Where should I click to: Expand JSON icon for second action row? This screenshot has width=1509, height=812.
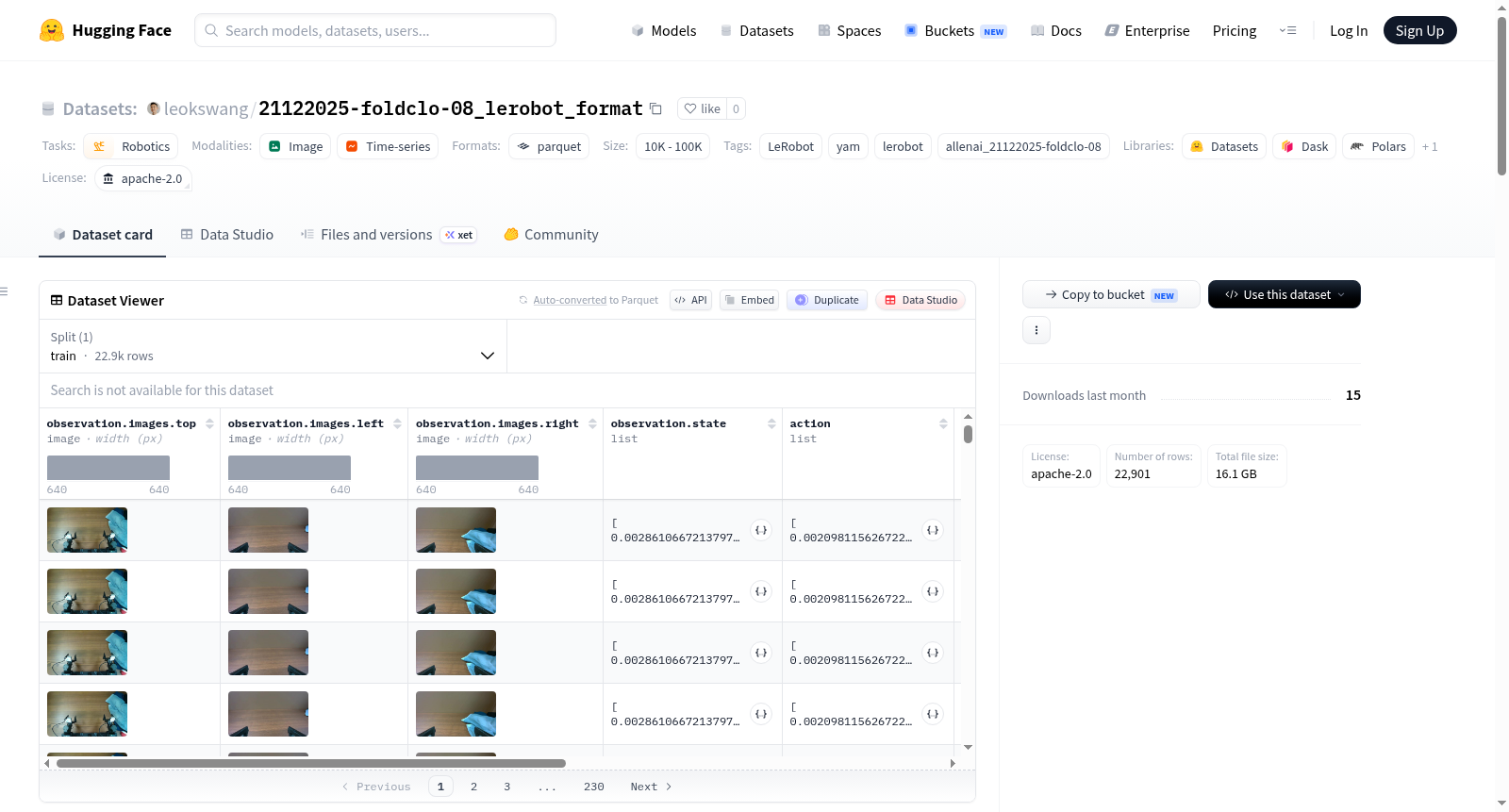click(933, 591)
